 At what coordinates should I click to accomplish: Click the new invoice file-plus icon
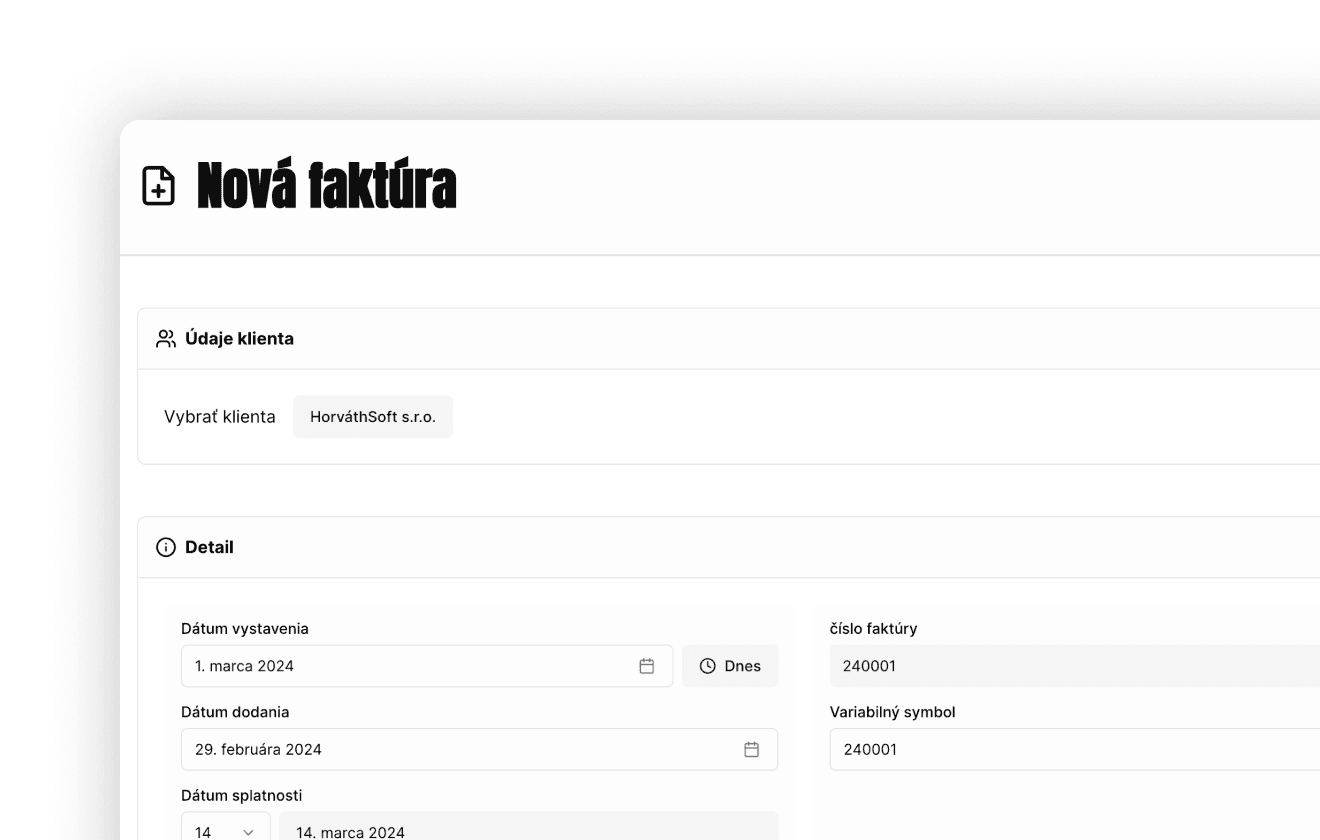pos(158,186)
